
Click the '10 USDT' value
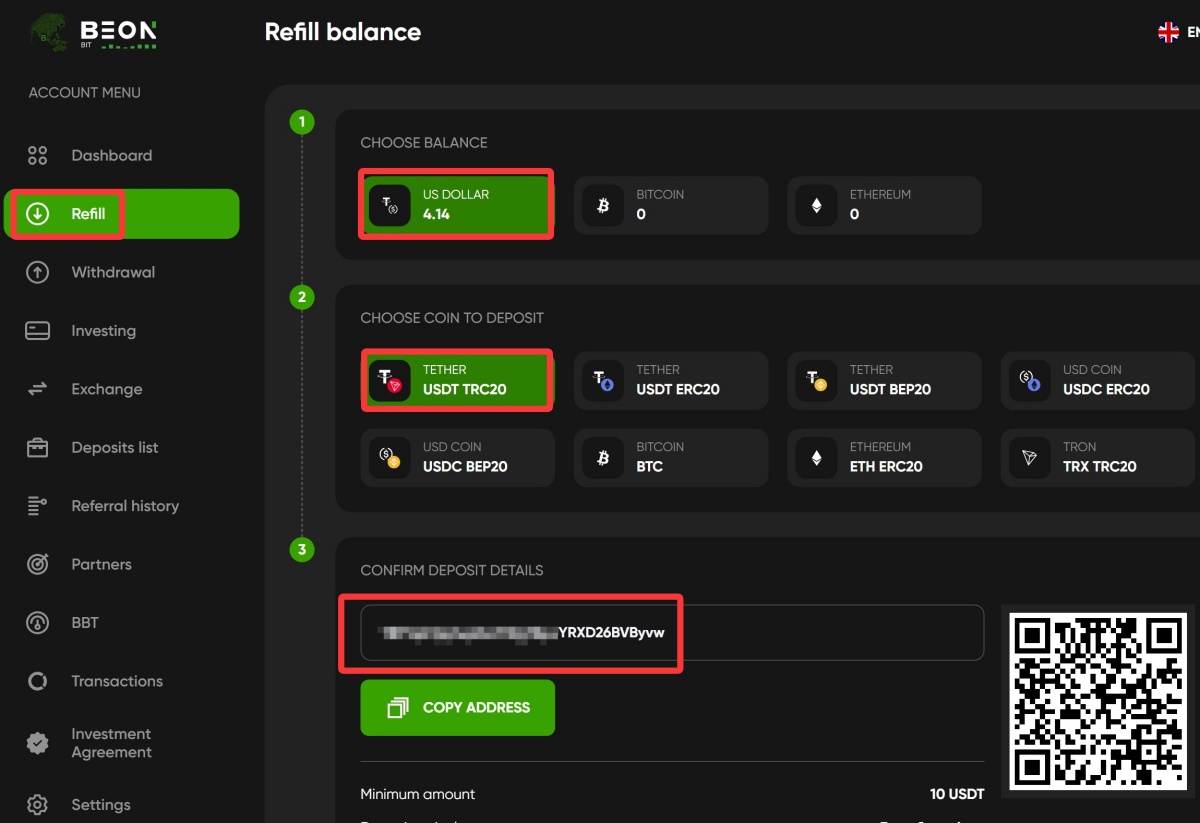(x=957, y=794)
